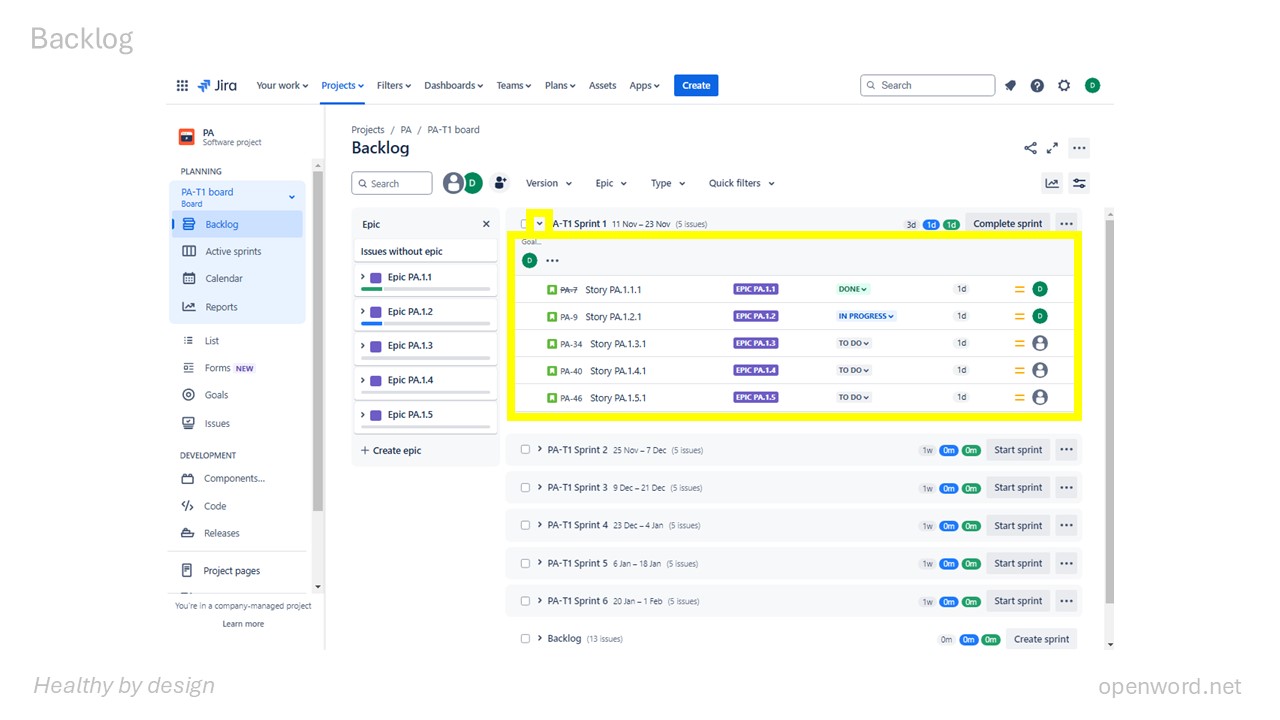Select the PA-T1 Sprint 6 checkbox
This screenshot has width=1280, height=720.
click(525, 601)
